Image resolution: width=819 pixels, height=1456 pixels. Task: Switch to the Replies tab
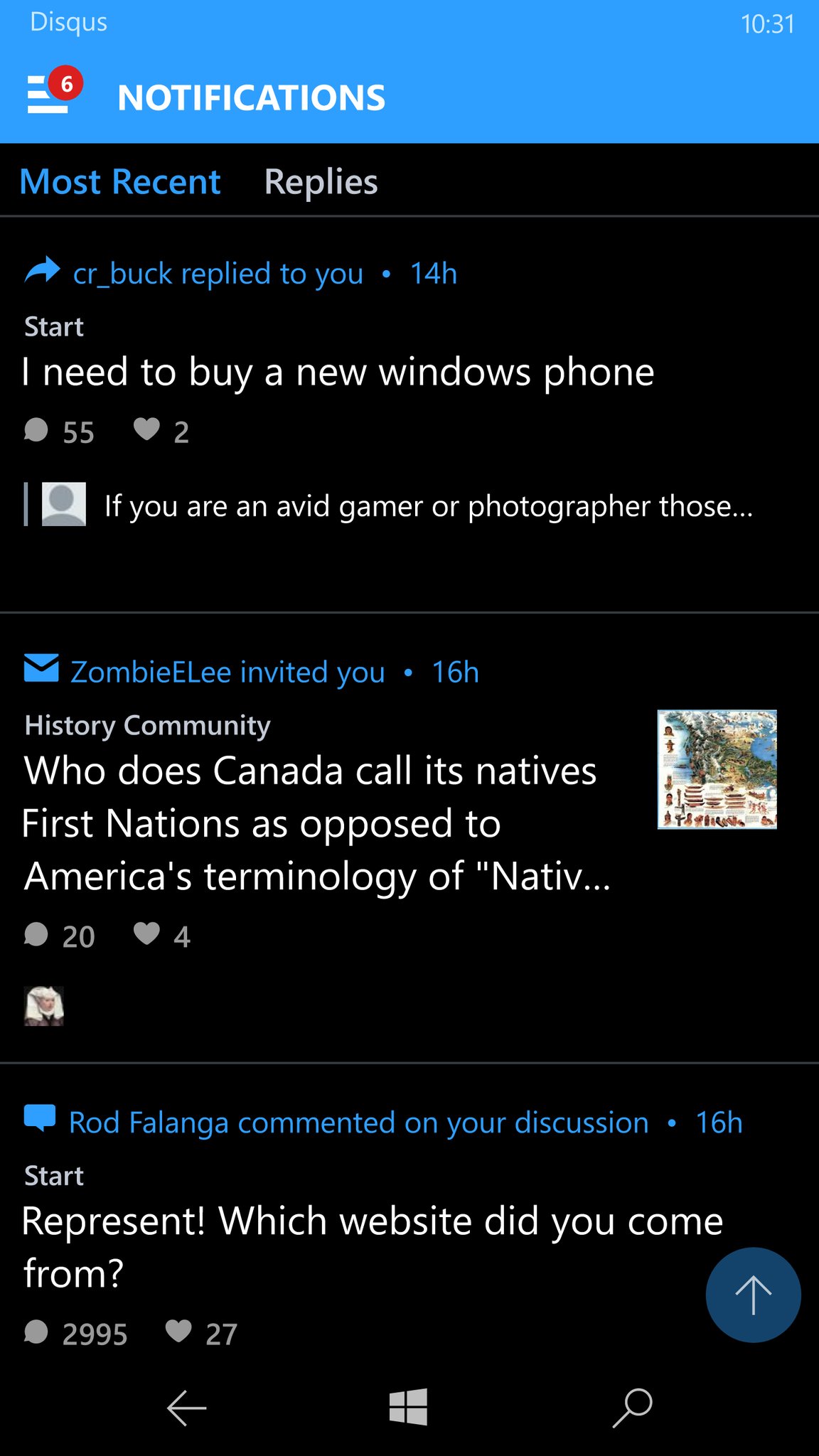point(321,182)
